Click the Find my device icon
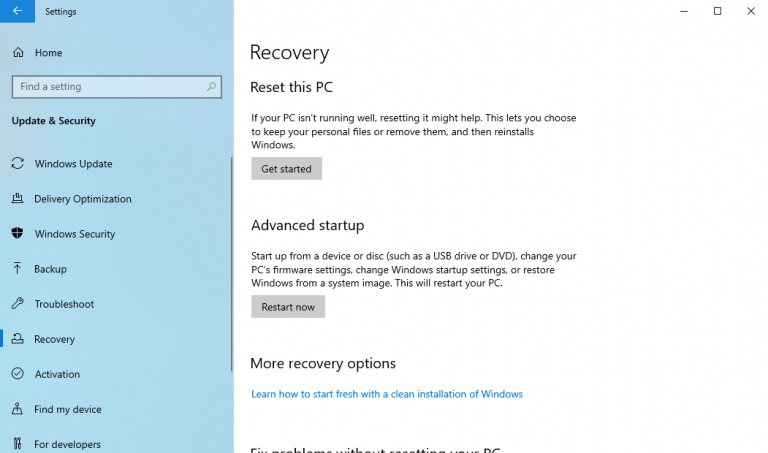 pos(18,409)
